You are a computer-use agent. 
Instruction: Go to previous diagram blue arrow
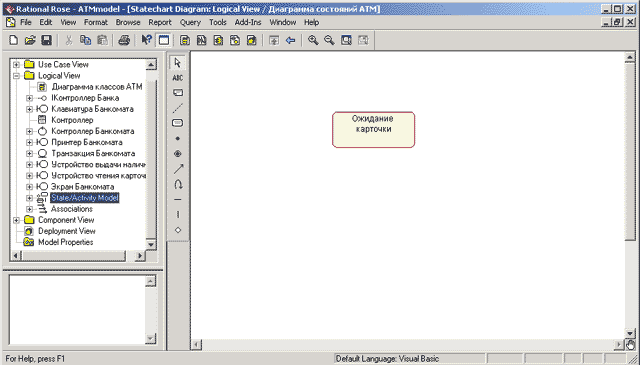click(x=291, y=40)
